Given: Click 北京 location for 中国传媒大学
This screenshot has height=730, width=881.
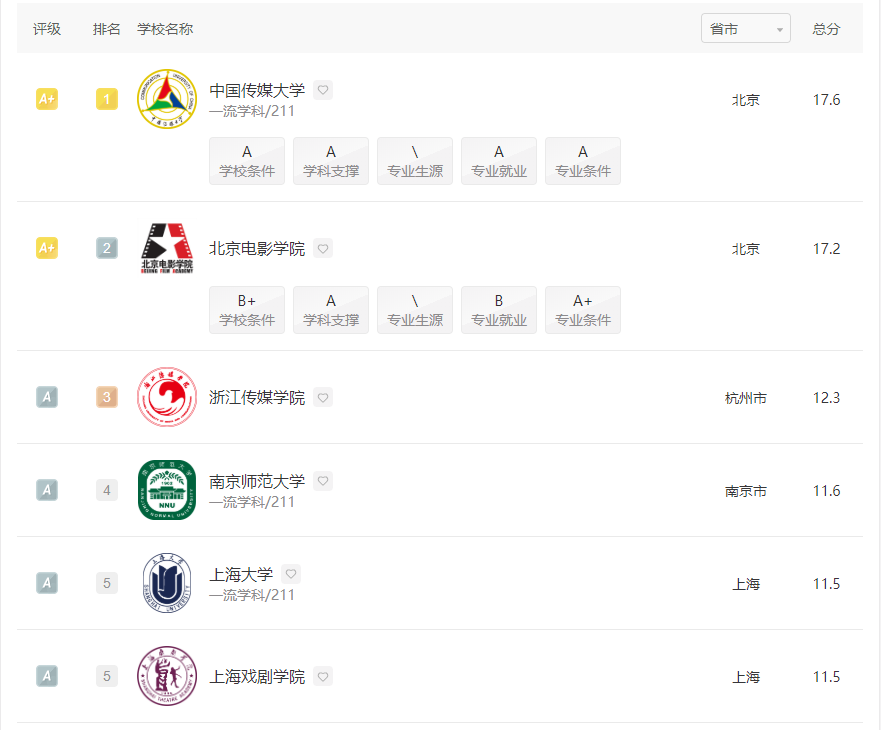Looking at the screenshot, I should tap(746, 100).
